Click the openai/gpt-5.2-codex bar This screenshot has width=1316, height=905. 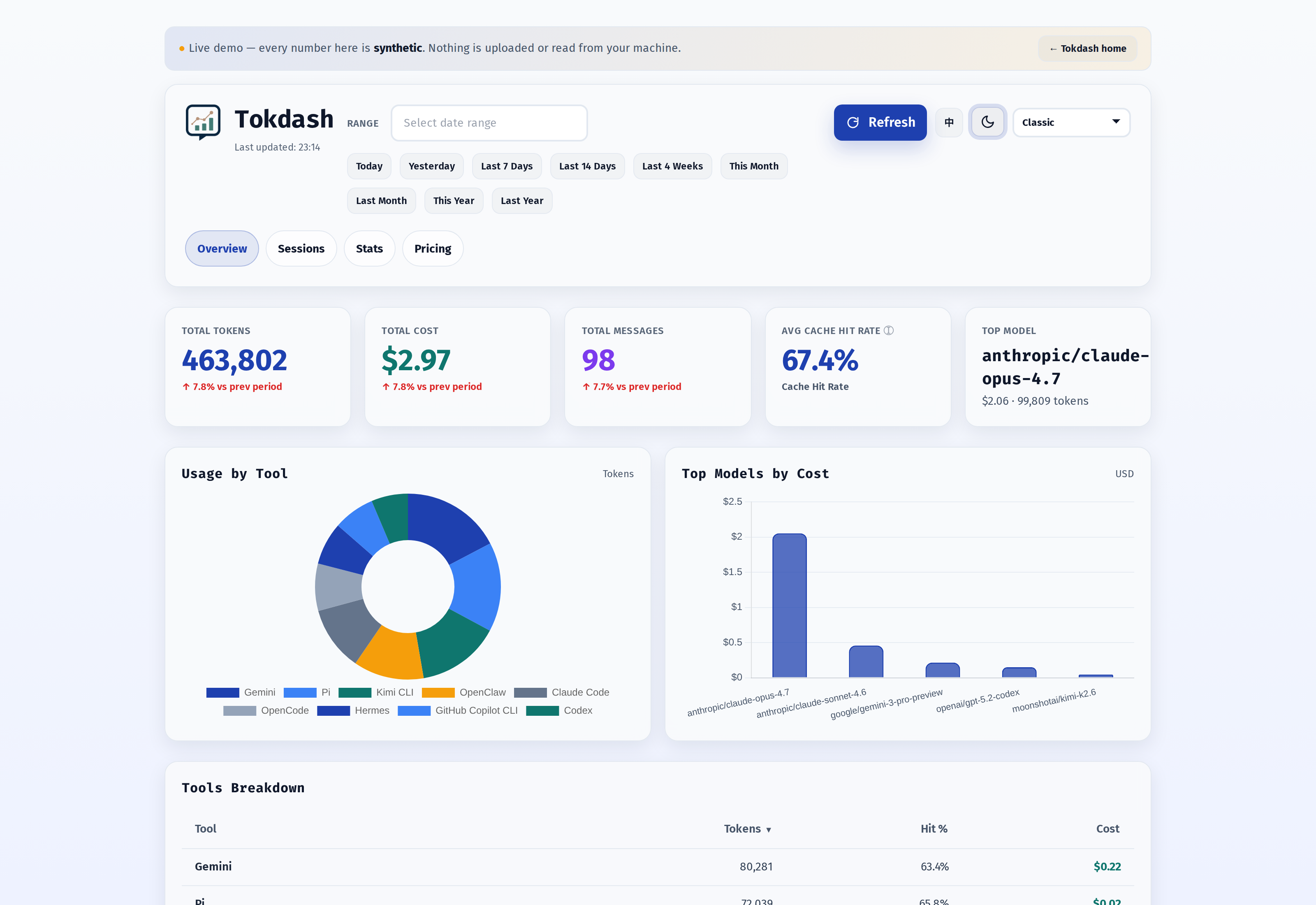click(1019, 673)
